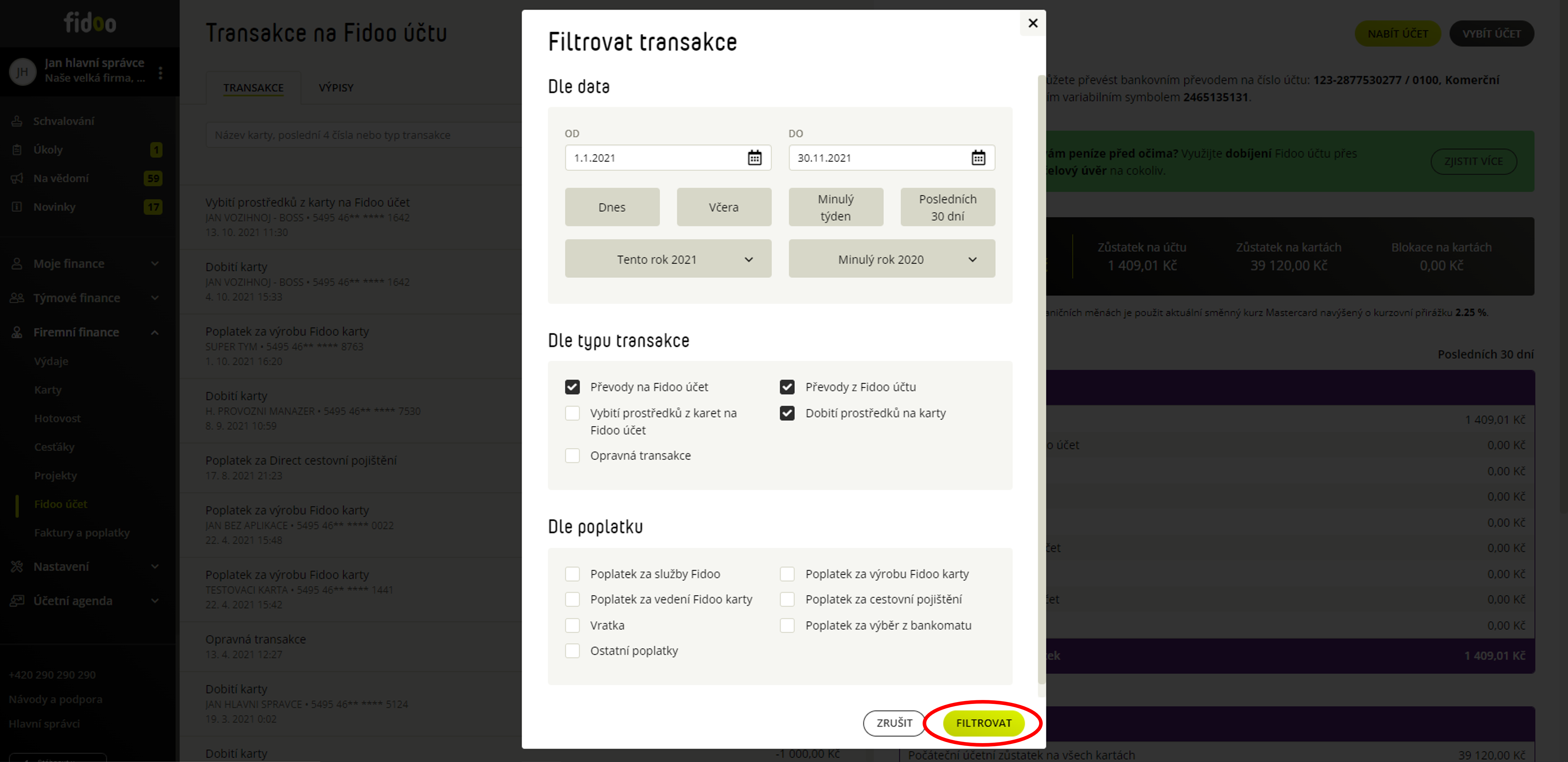
Task: Check the Vratka checkbox
Action: (572, 625)
